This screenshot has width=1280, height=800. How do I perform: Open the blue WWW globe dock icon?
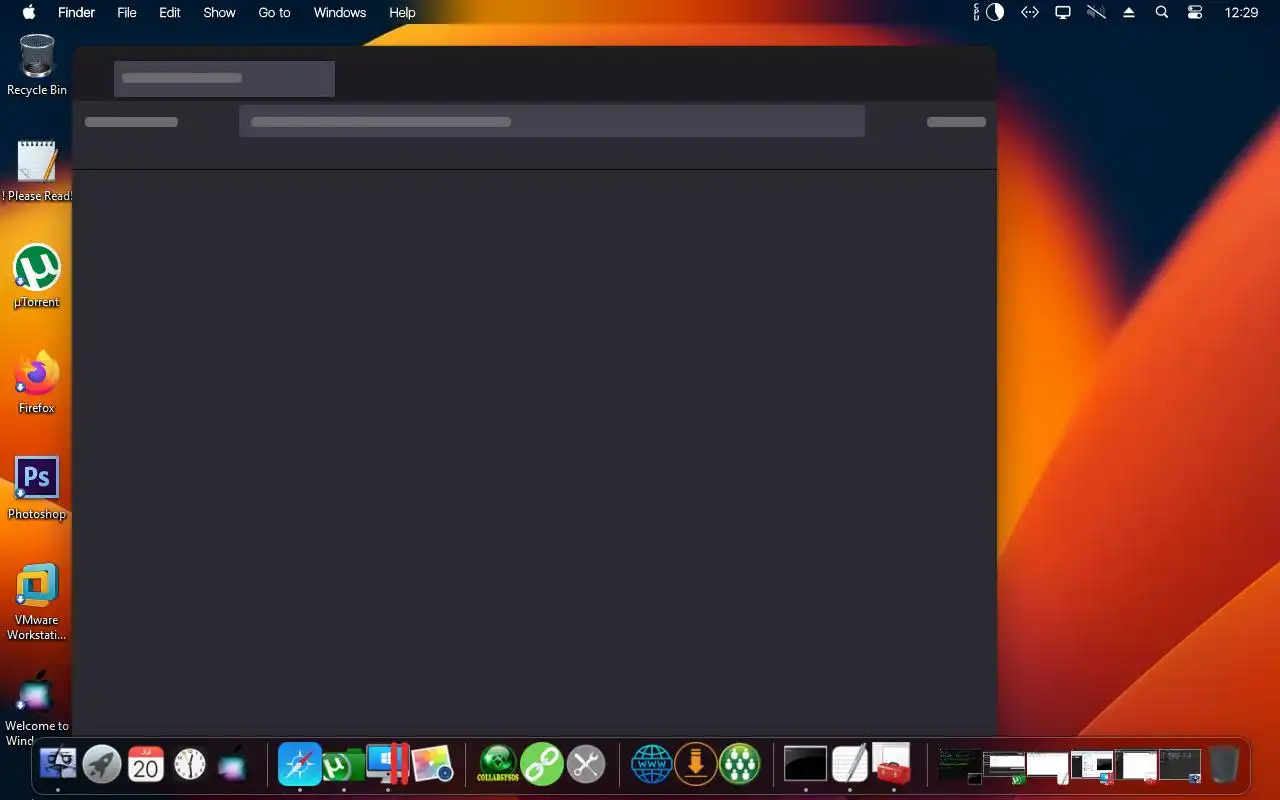pos(651,765)
